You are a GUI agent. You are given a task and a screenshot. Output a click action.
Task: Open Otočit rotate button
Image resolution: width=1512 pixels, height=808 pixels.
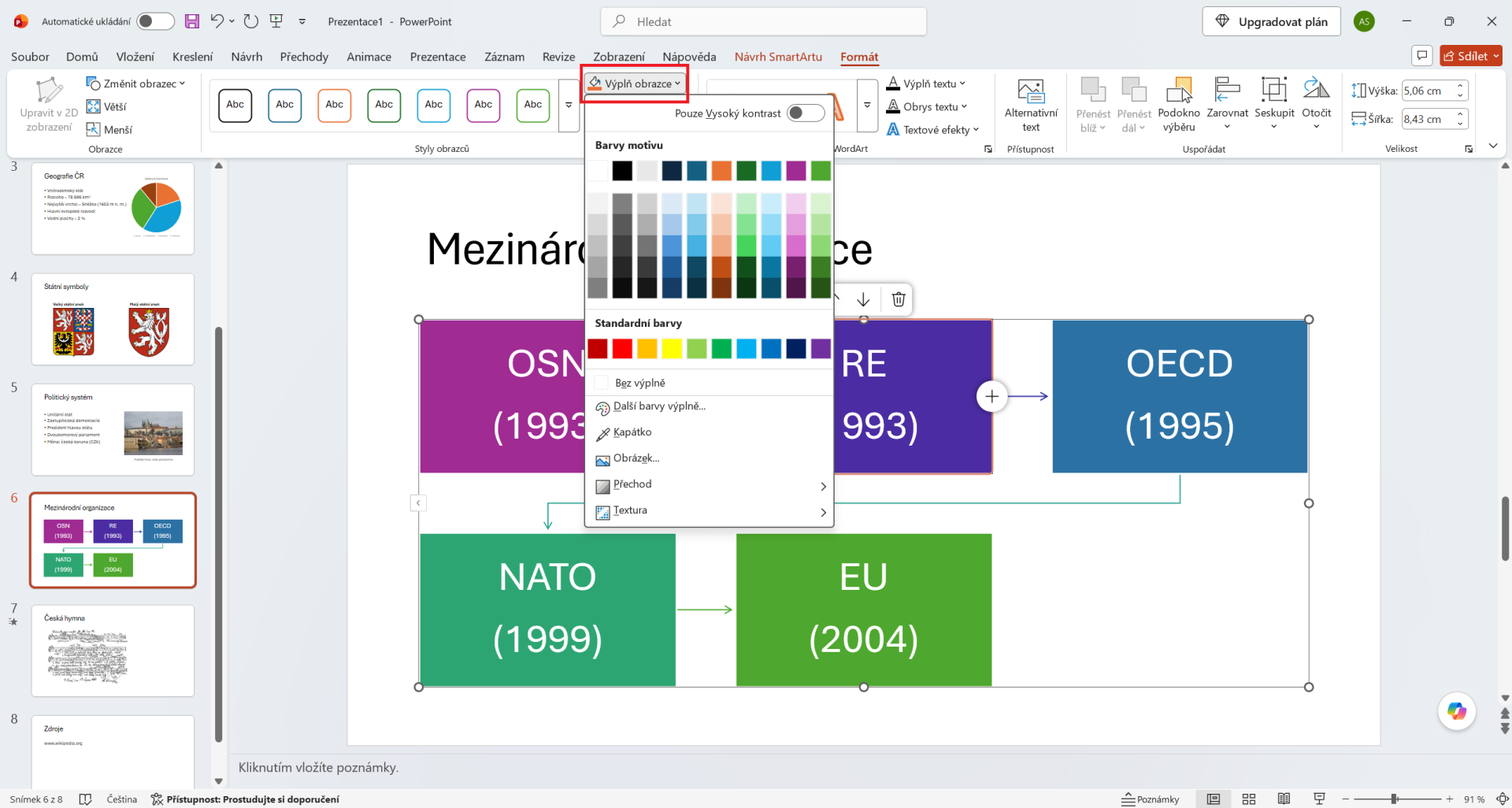click(x=1316, y=105)
